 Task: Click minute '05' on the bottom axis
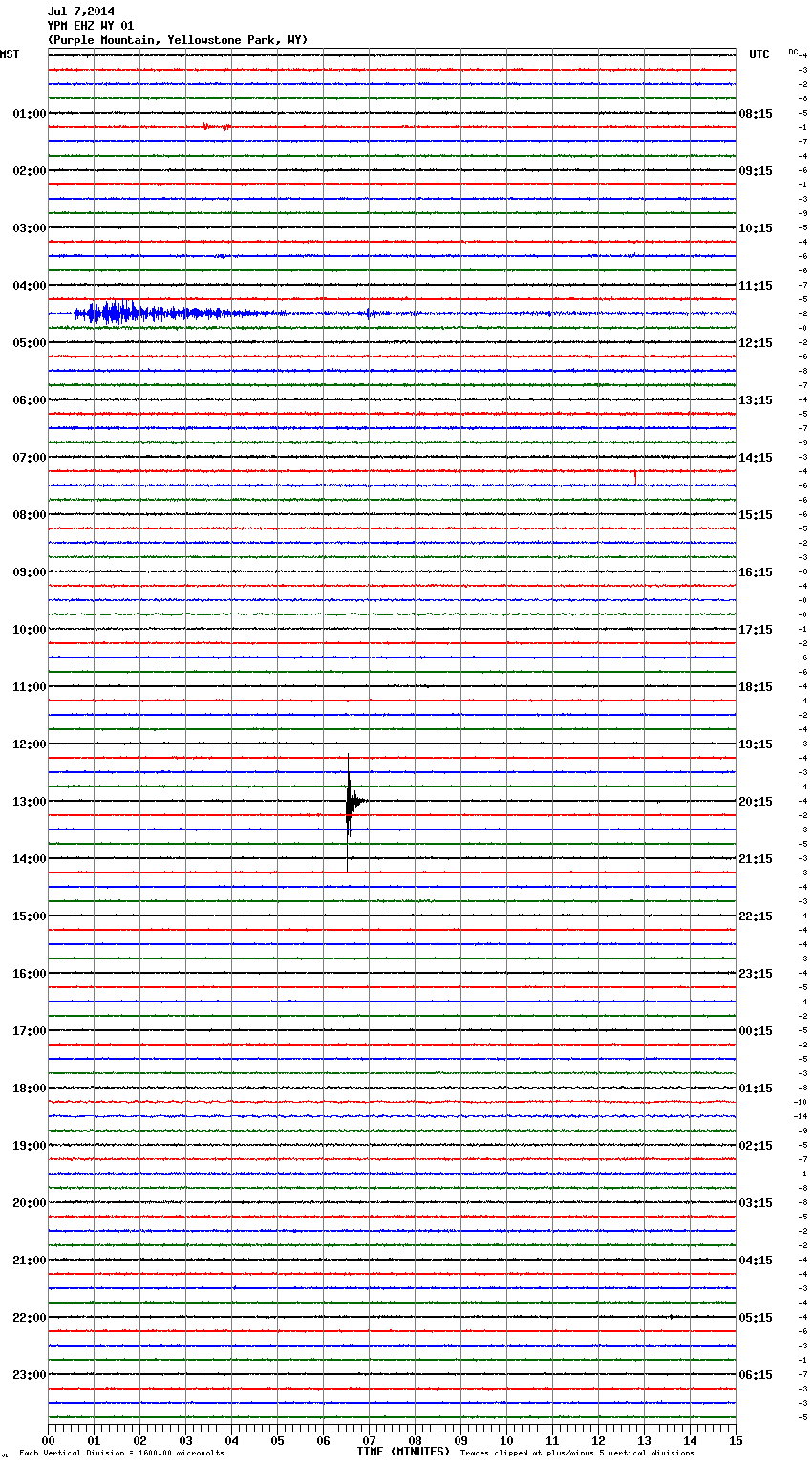pos(278,1441)
